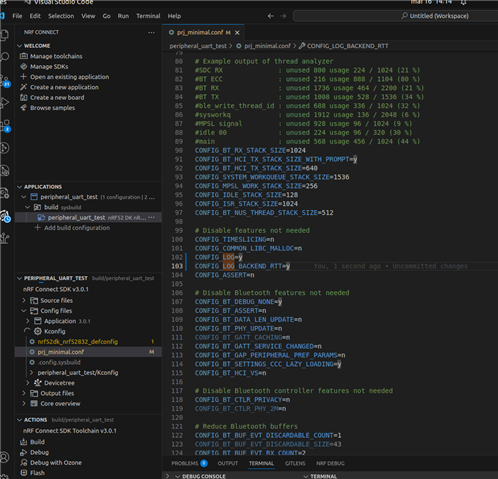Click peripheral_uart_test breadcrumb segment
The width and height of the screenshot is (498, 479).
pos(198,46)
